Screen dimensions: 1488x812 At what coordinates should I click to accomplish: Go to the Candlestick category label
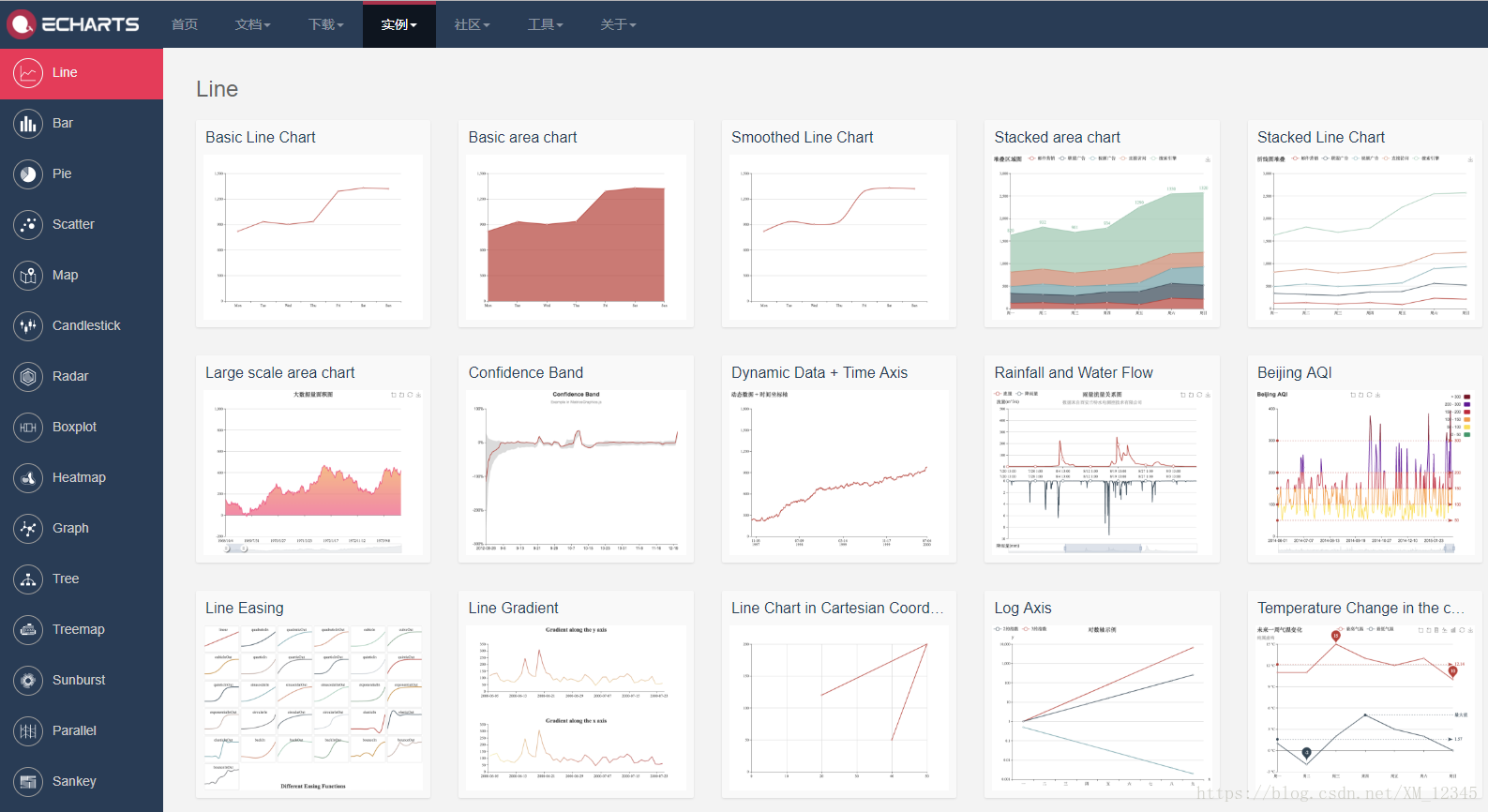tap(86, 325)
